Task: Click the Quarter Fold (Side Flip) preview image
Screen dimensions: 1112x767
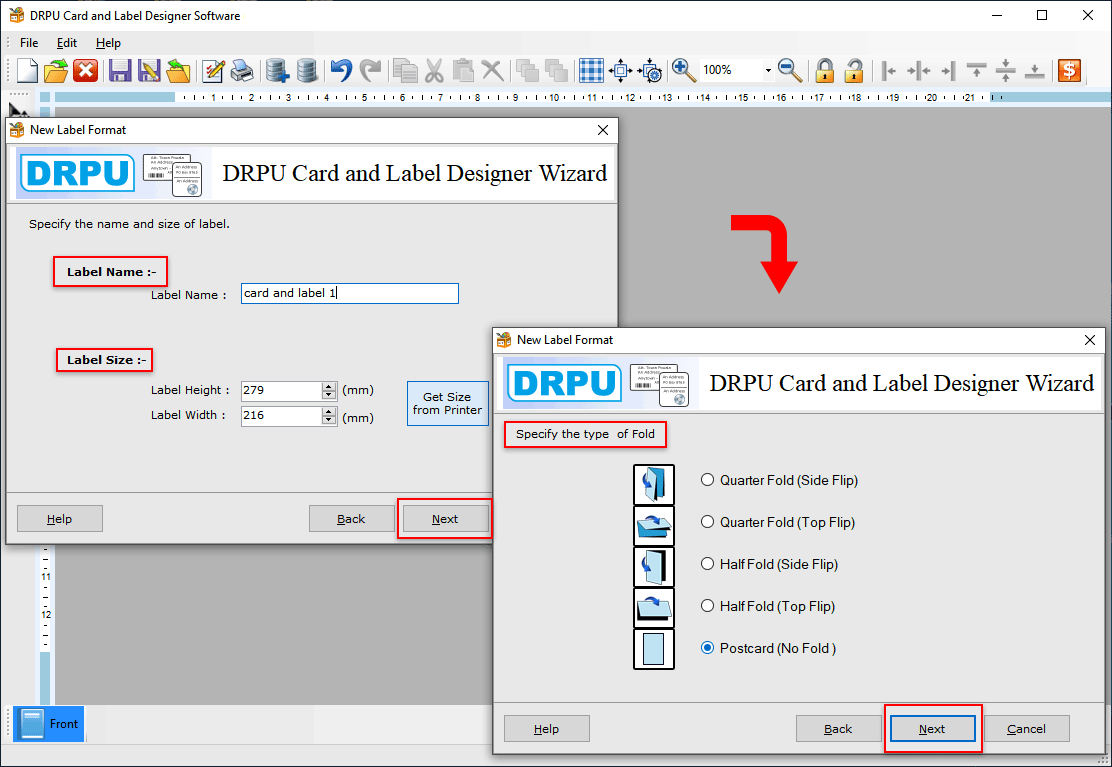Action: pos(654,484)
